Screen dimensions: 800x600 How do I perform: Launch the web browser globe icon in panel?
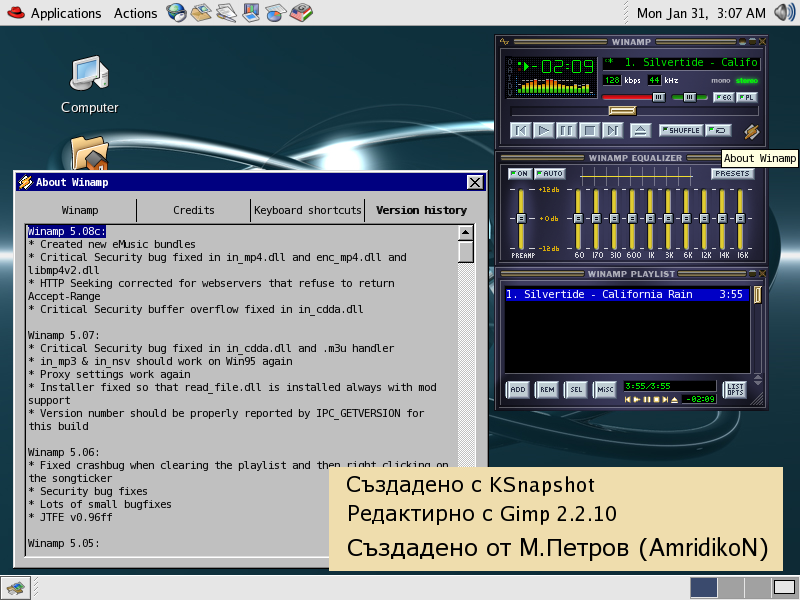[x=177, y=13]
